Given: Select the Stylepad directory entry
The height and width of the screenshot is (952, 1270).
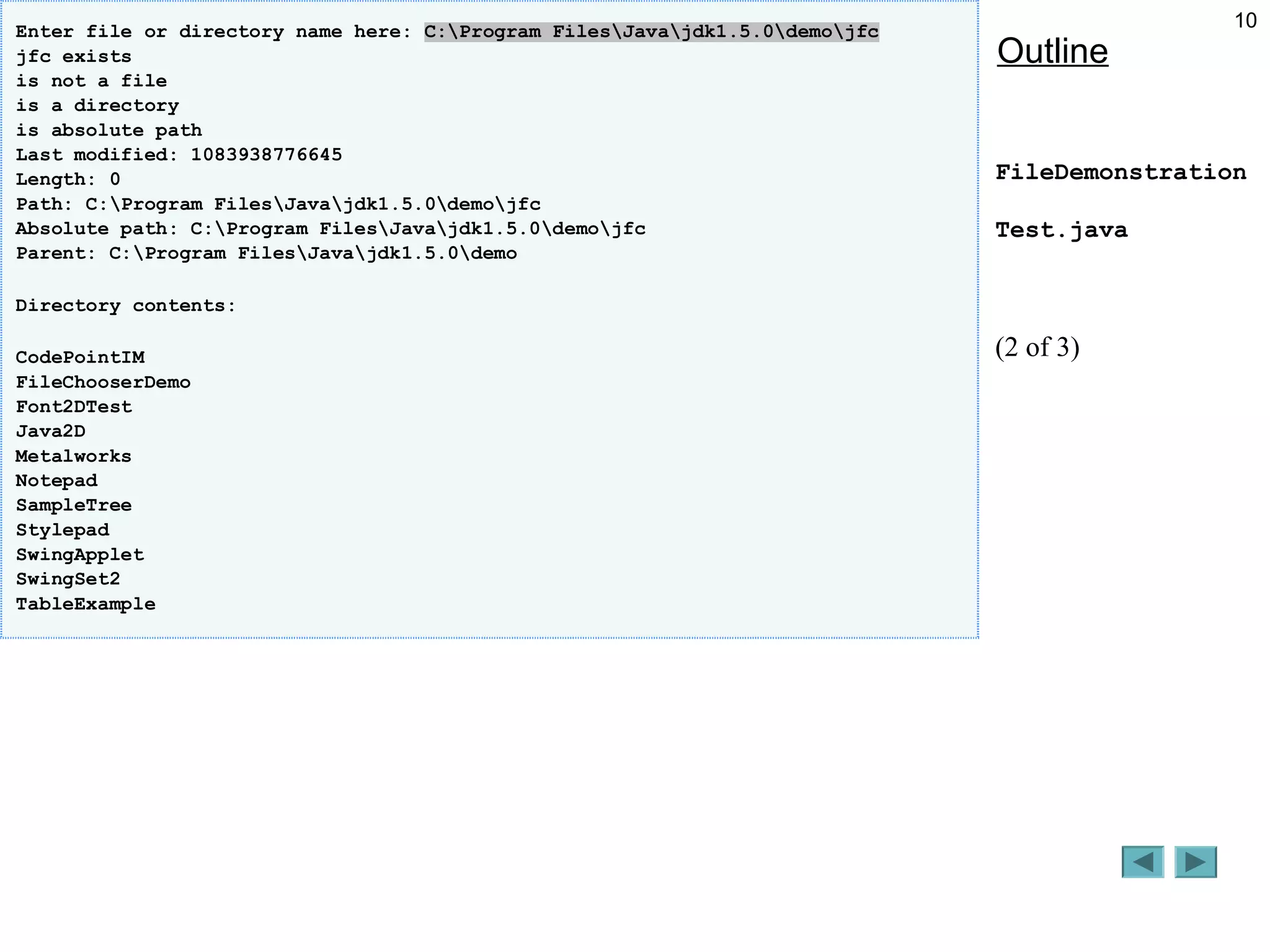Looking at the screenshot, I should coord(63,531).
